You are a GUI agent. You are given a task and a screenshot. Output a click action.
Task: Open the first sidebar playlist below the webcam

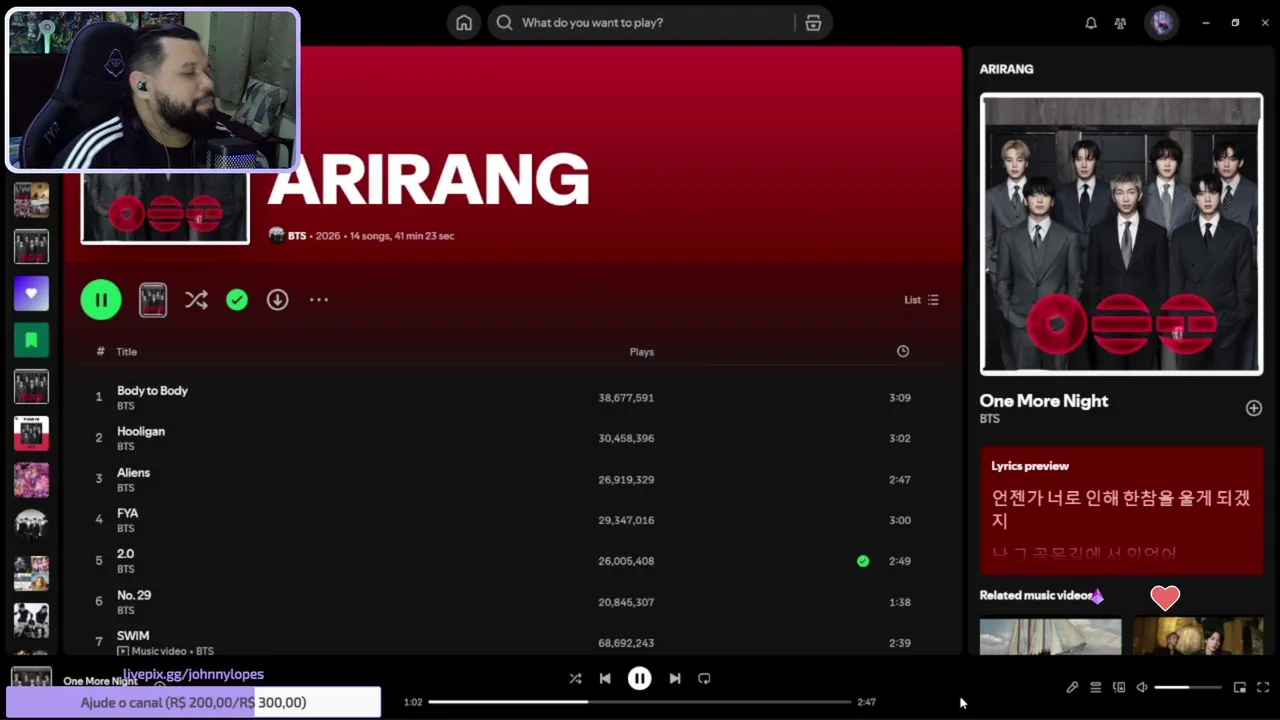click(x=31, y=200)
